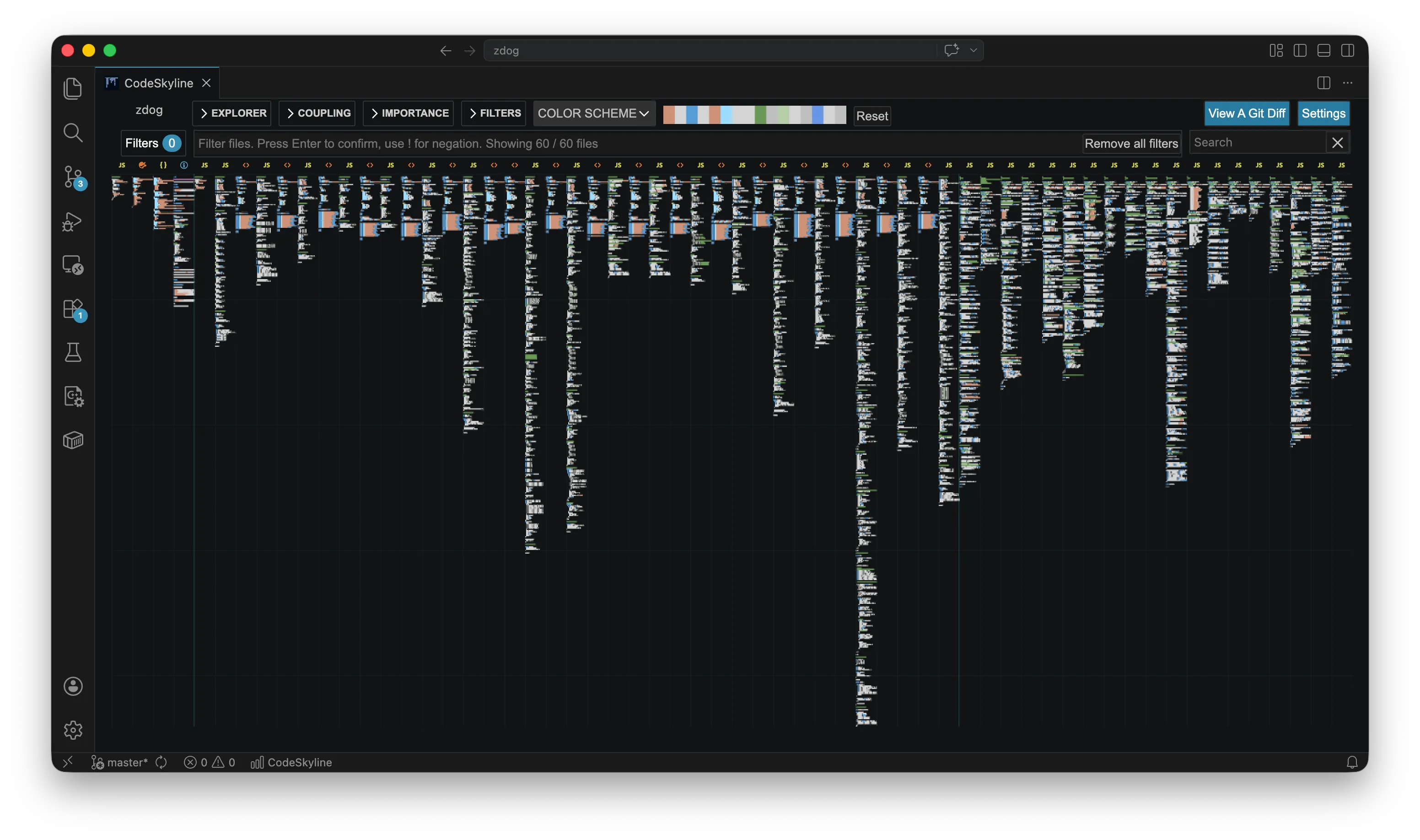Open the Testing flask icon
Viewport: 1420px width, 840px height.
[73, 353]
